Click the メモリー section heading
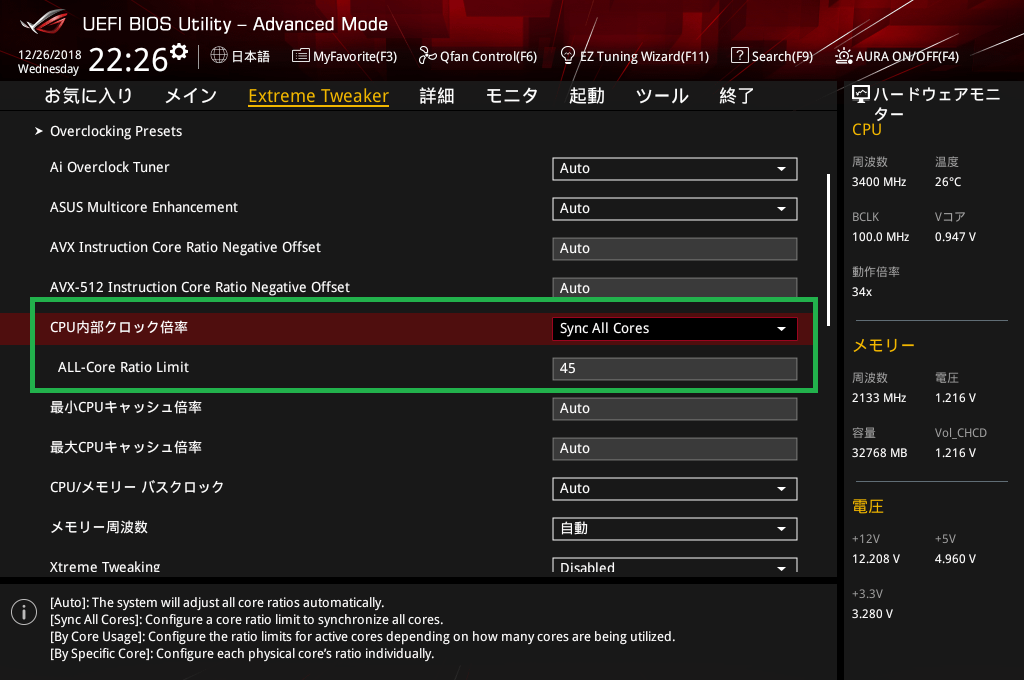 click(883, 346)
